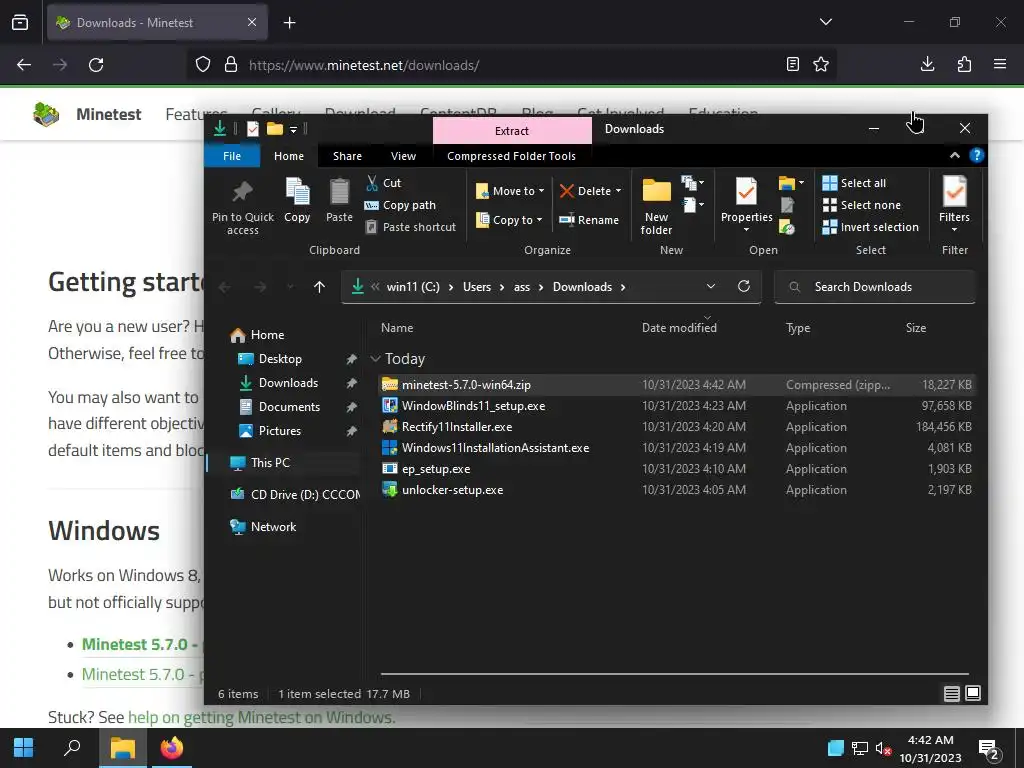Click Firefox back arrow button
Screen dimensions: 1024x768
coord(24,65)
